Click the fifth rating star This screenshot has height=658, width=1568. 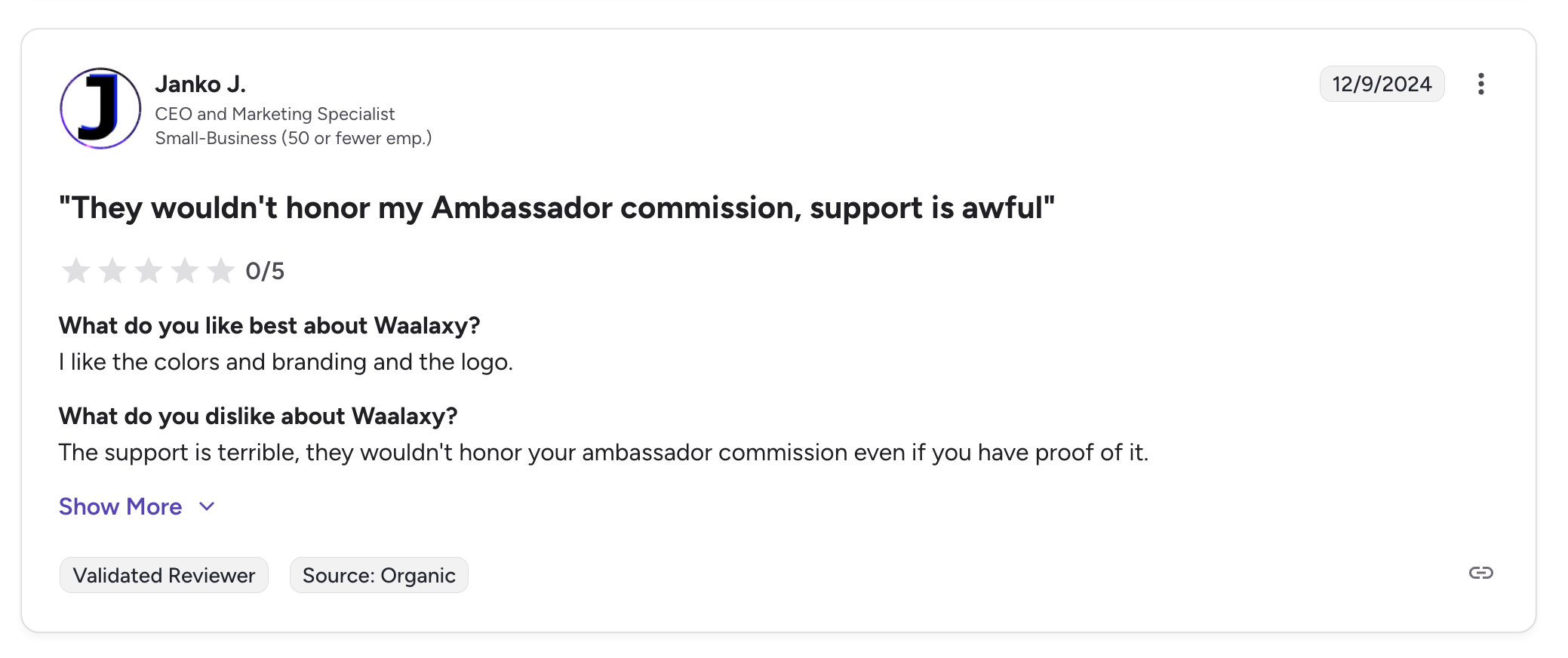click(x=221, y=271)
